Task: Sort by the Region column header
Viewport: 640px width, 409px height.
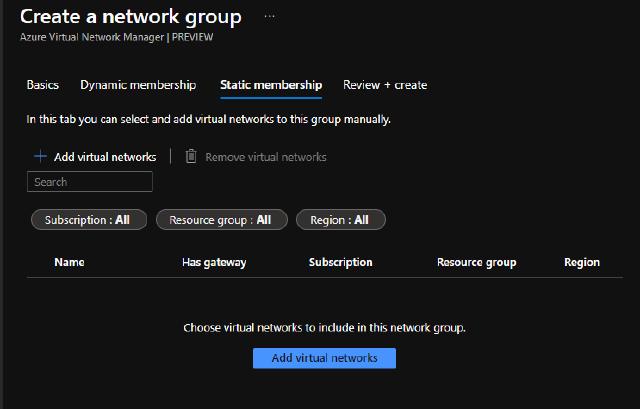Action: [582, 262]
